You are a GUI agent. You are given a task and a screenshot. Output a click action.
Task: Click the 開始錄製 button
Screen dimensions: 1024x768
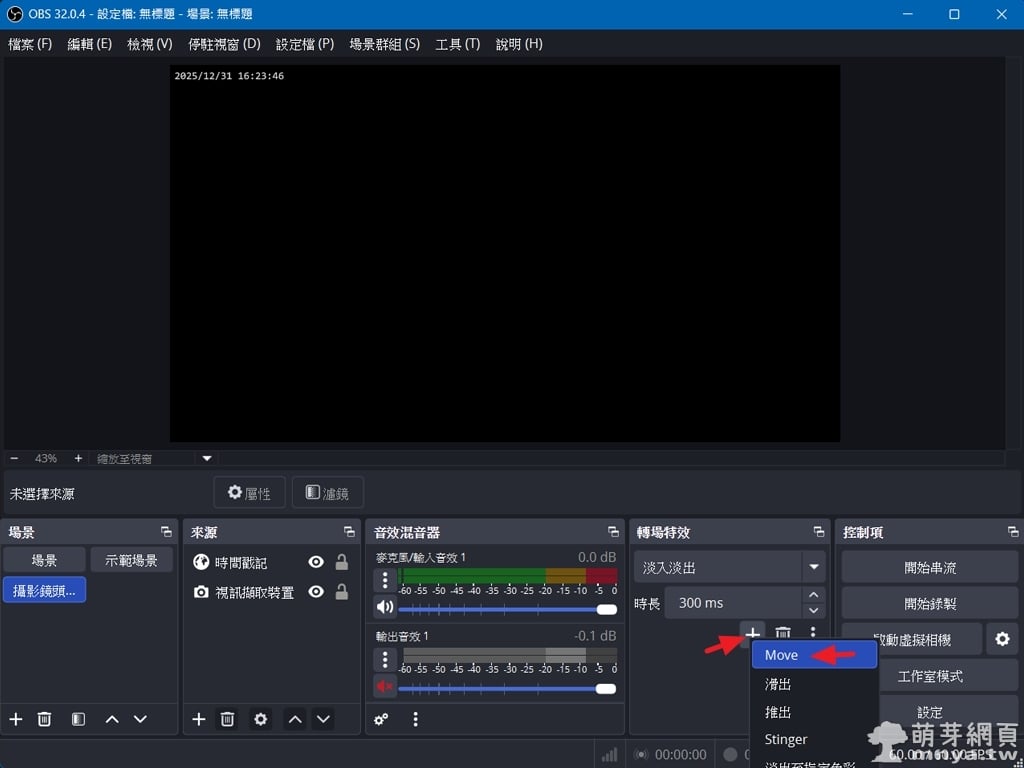coord(929,603)
